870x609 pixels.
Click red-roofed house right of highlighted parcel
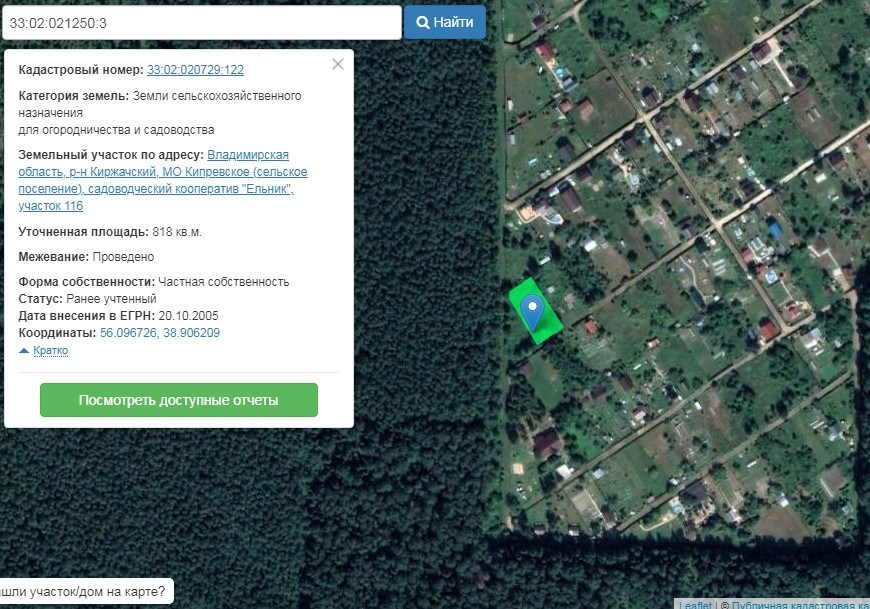(x=591, y=326)
